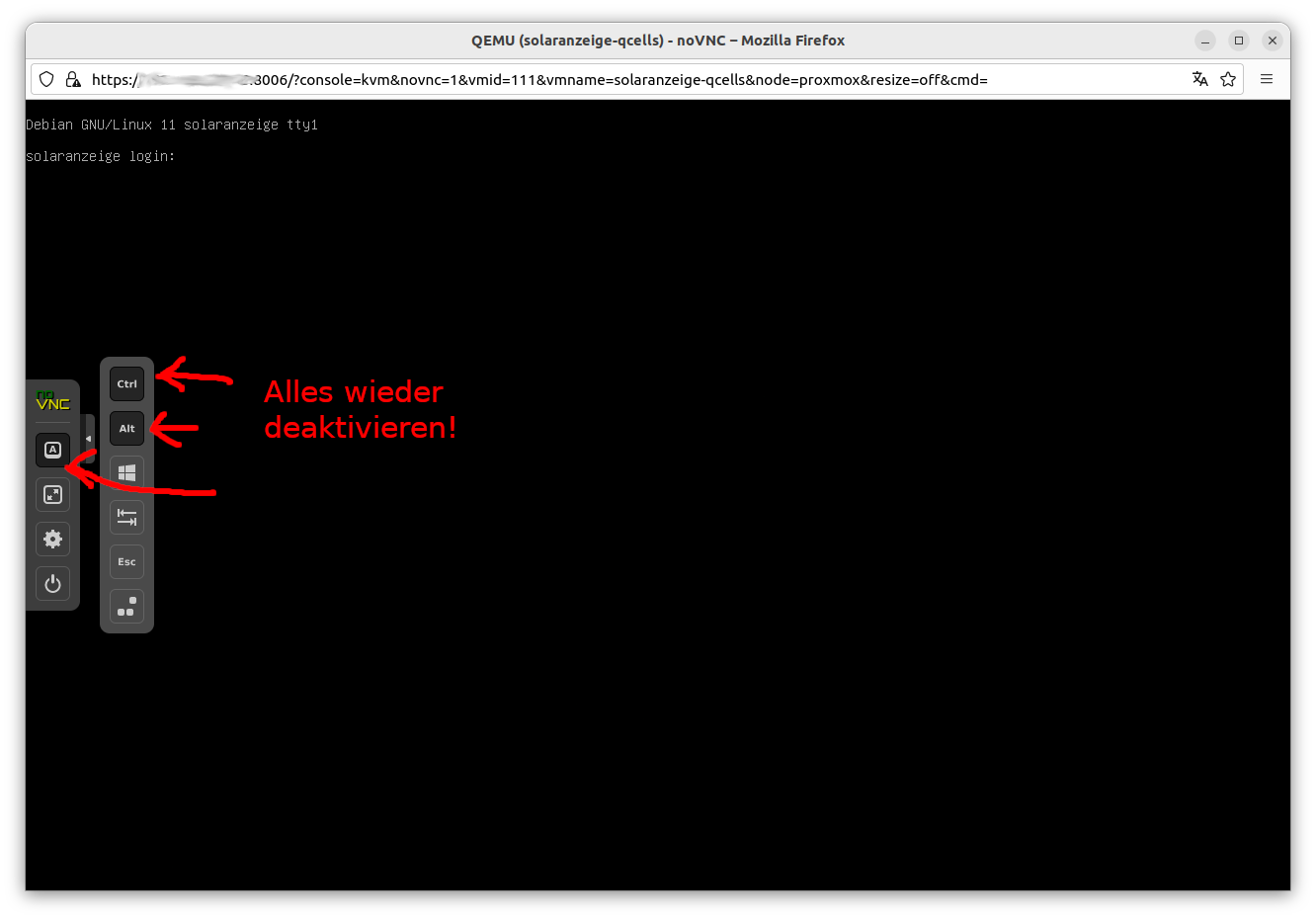Maximize the Firefox noVNC window
The height and width of the screenshot is (919, 1316).
click(1239, 41)
